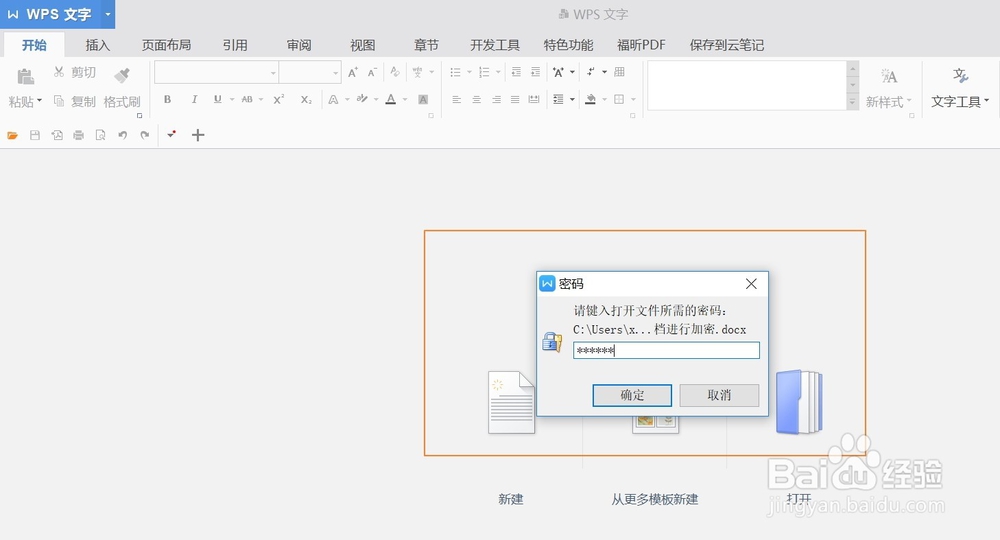This screenshot has height=540, width=1000.
Task: Toggle strikethrough (AB) formatting
Action: click(x=247, y=99)
